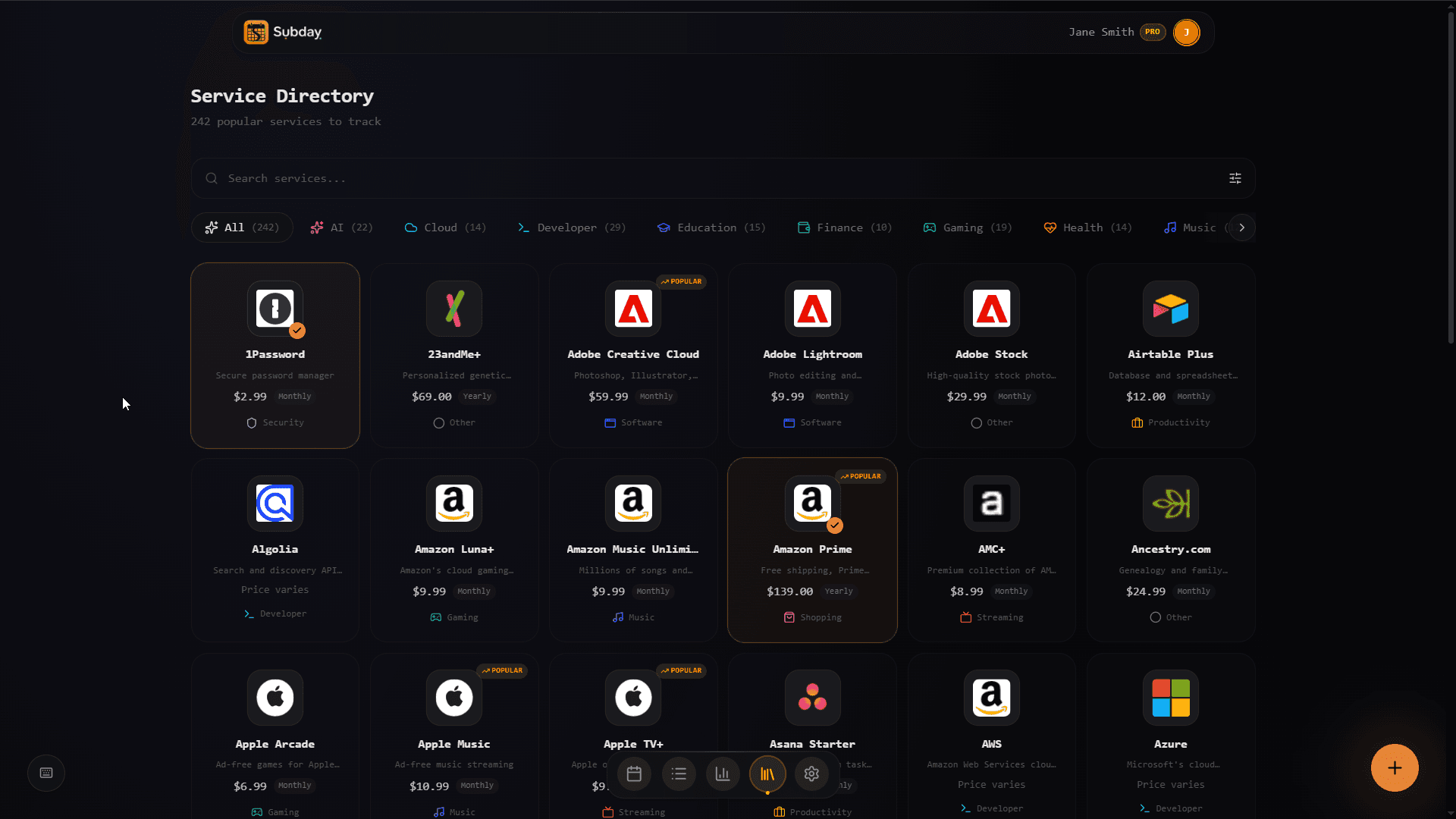Open list view in bottom nav
1456x819 pixels.
(x=679, y=773)
